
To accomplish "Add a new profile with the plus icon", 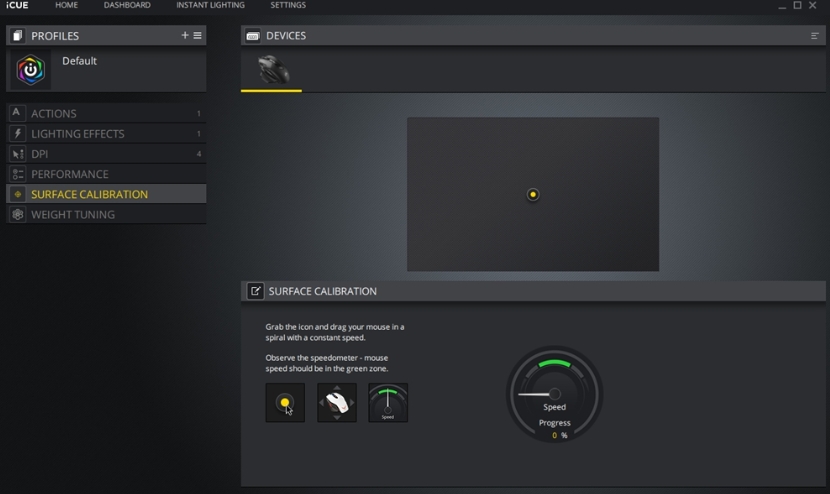I will click(185, 35).
